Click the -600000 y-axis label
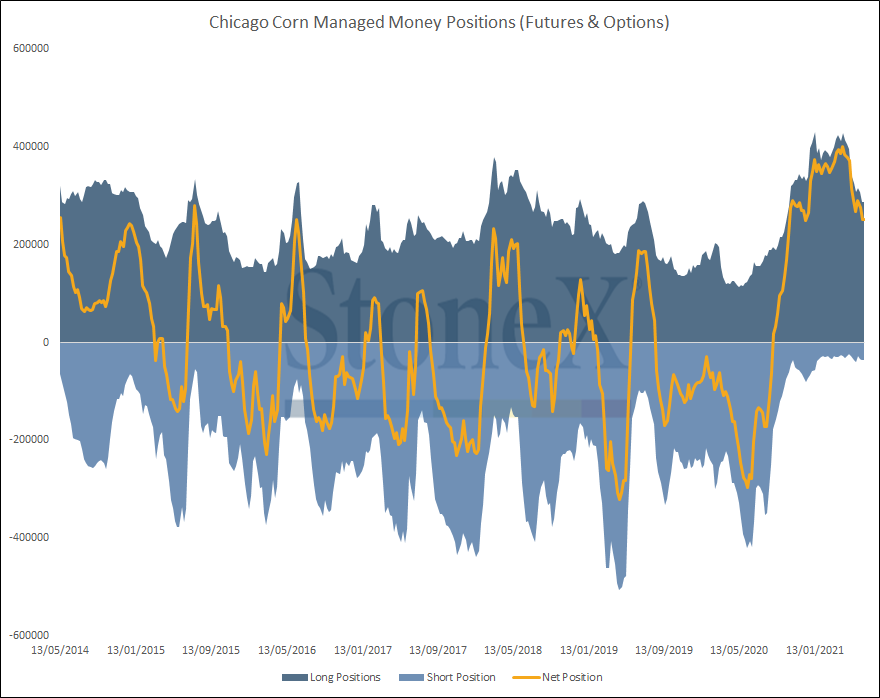Viewport: 880px width, 698px height. [29, 635]
